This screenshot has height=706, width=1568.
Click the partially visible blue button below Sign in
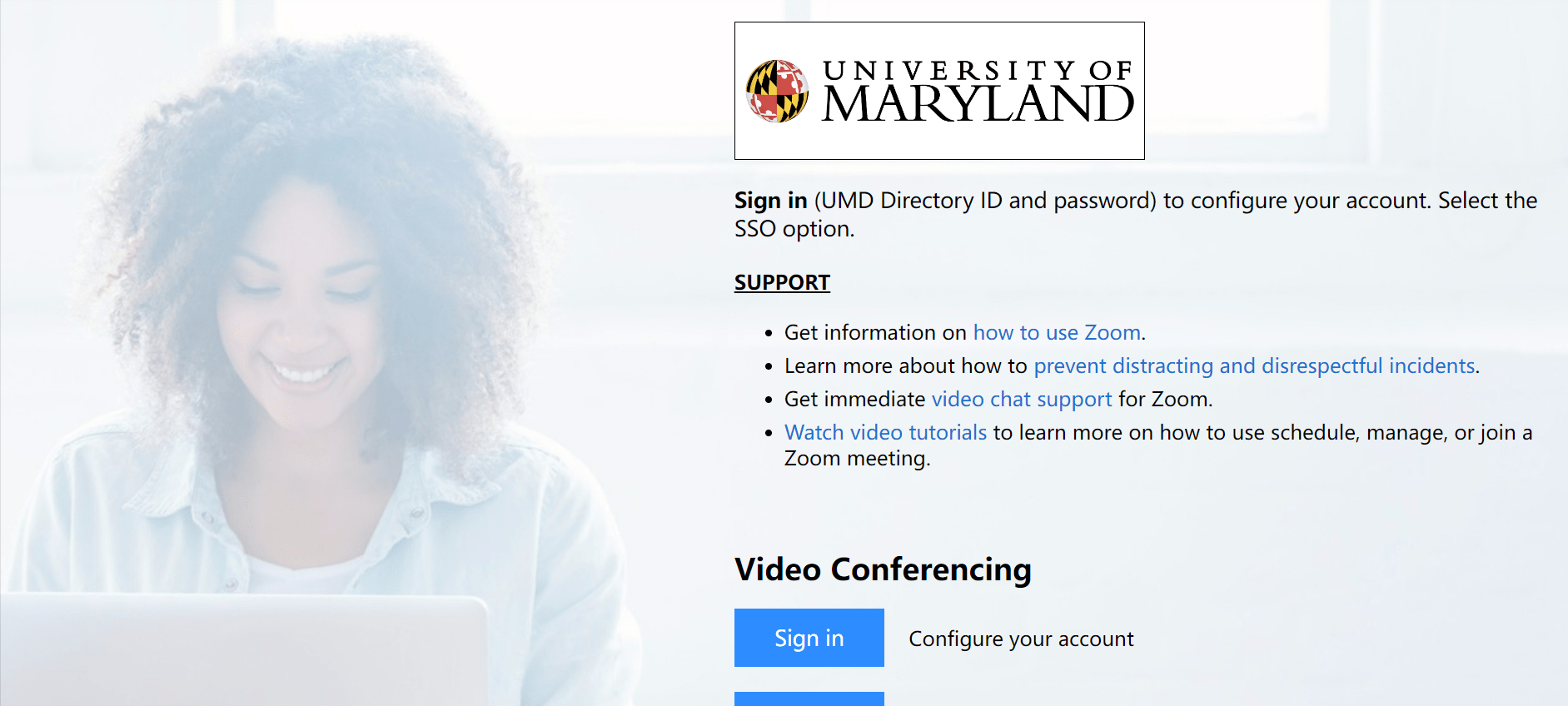click(808, 699)
